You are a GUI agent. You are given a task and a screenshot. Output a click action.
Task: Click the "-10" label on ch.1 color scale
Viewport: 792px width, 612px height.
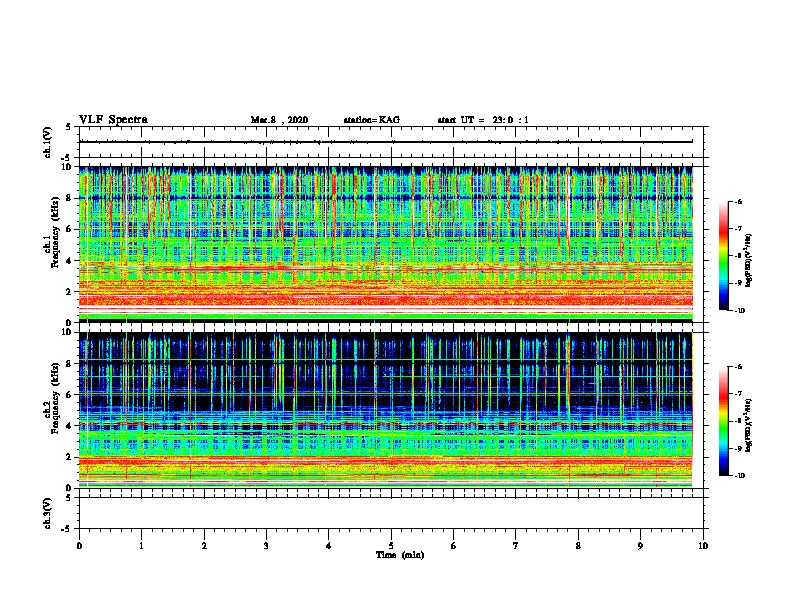[739, 311]
